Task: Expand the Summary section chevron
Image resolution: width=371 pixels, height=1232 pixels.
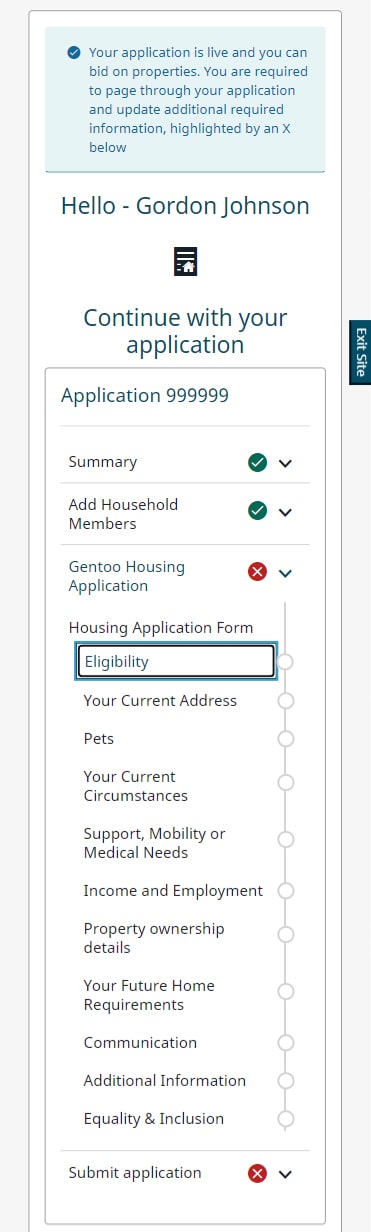Action: 285,463
